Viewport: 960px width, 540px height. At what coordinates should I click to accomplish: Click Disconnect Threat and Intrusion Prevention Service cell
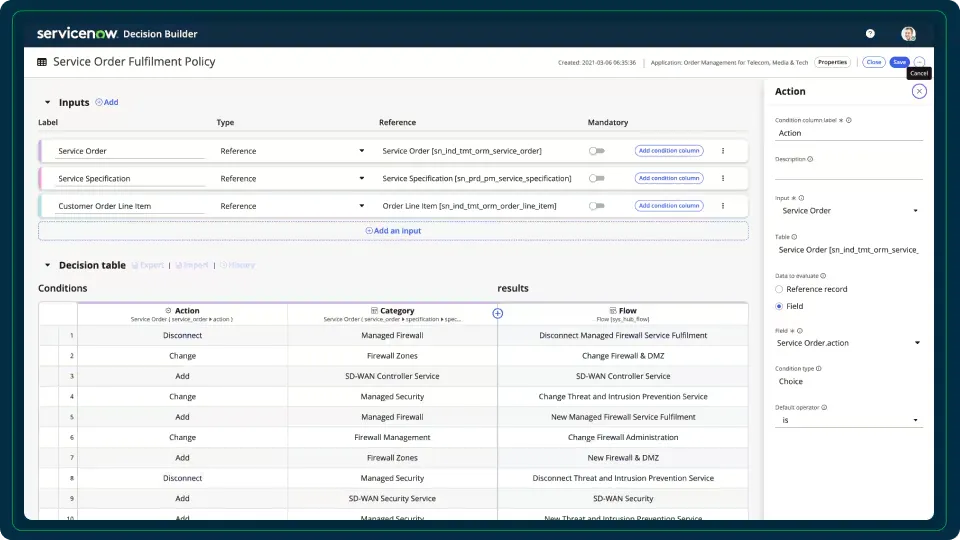pos(623,478)
